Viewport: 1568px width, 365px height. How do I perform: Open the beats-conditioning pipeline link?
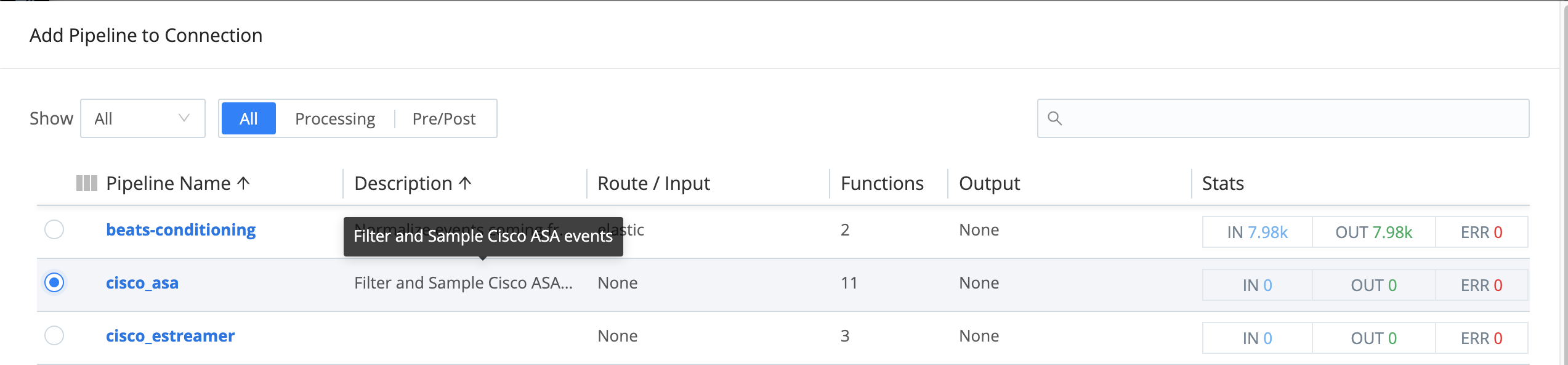click(x=180, y=230)
